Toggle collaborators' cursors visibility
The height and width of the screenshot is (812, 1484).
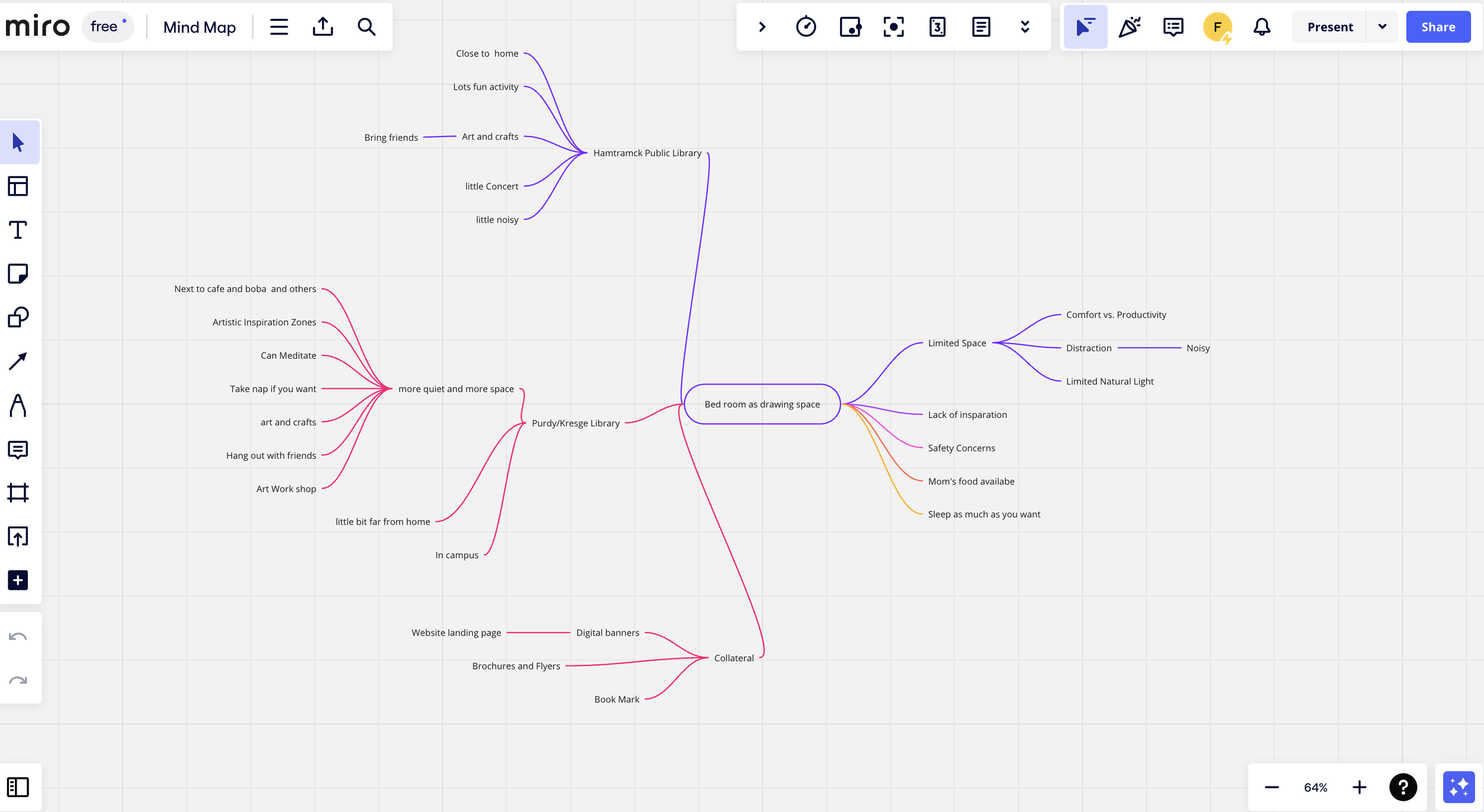click(1085, 27)
